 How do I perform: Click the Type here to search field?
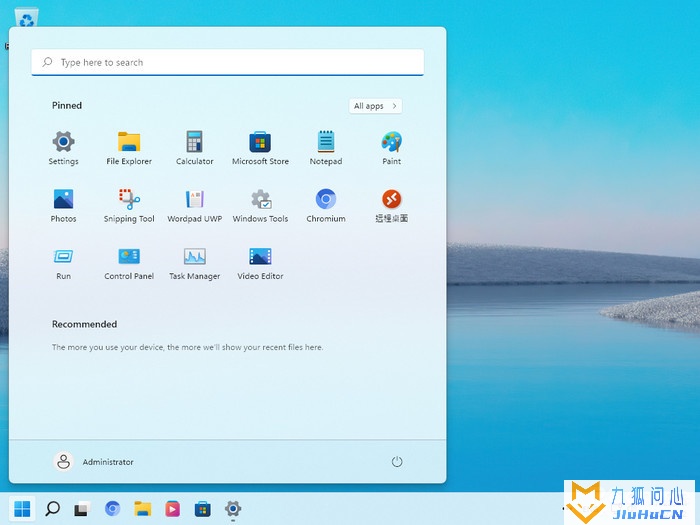pos(228,62)
